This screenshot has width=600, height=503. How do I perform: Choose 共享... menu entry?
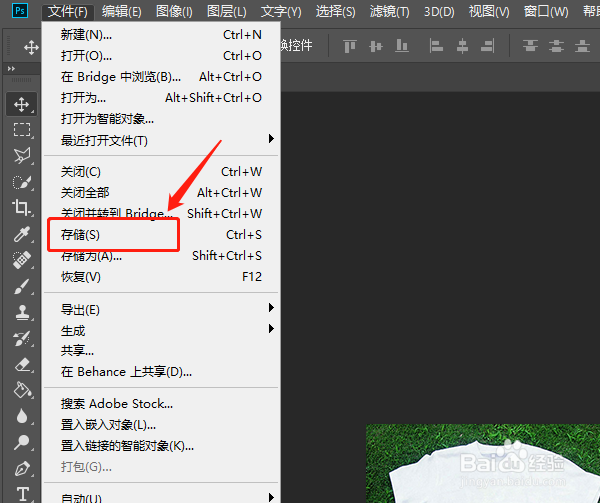161,351
